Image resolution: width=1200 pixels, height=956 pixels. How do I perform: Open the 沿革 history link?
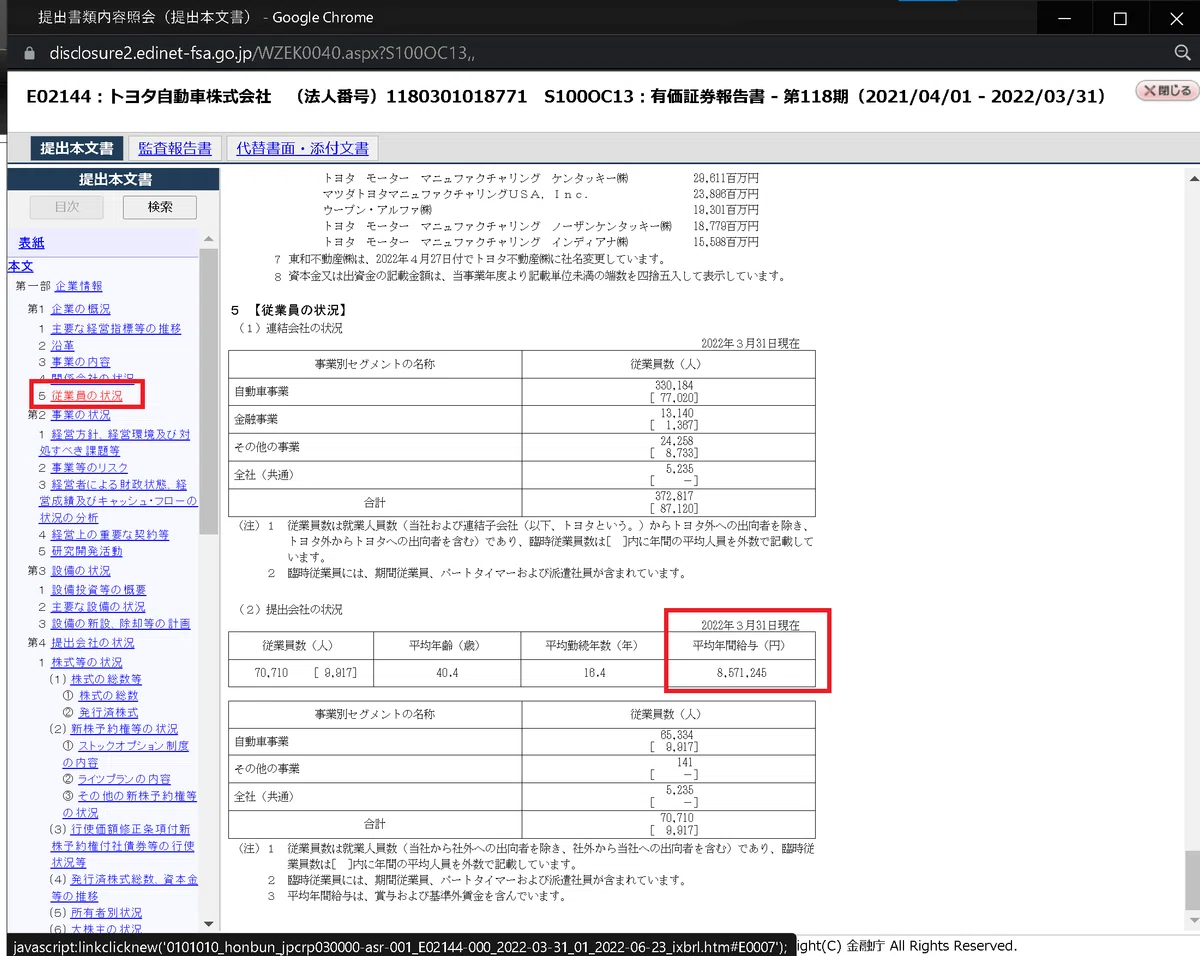point(62,345)
